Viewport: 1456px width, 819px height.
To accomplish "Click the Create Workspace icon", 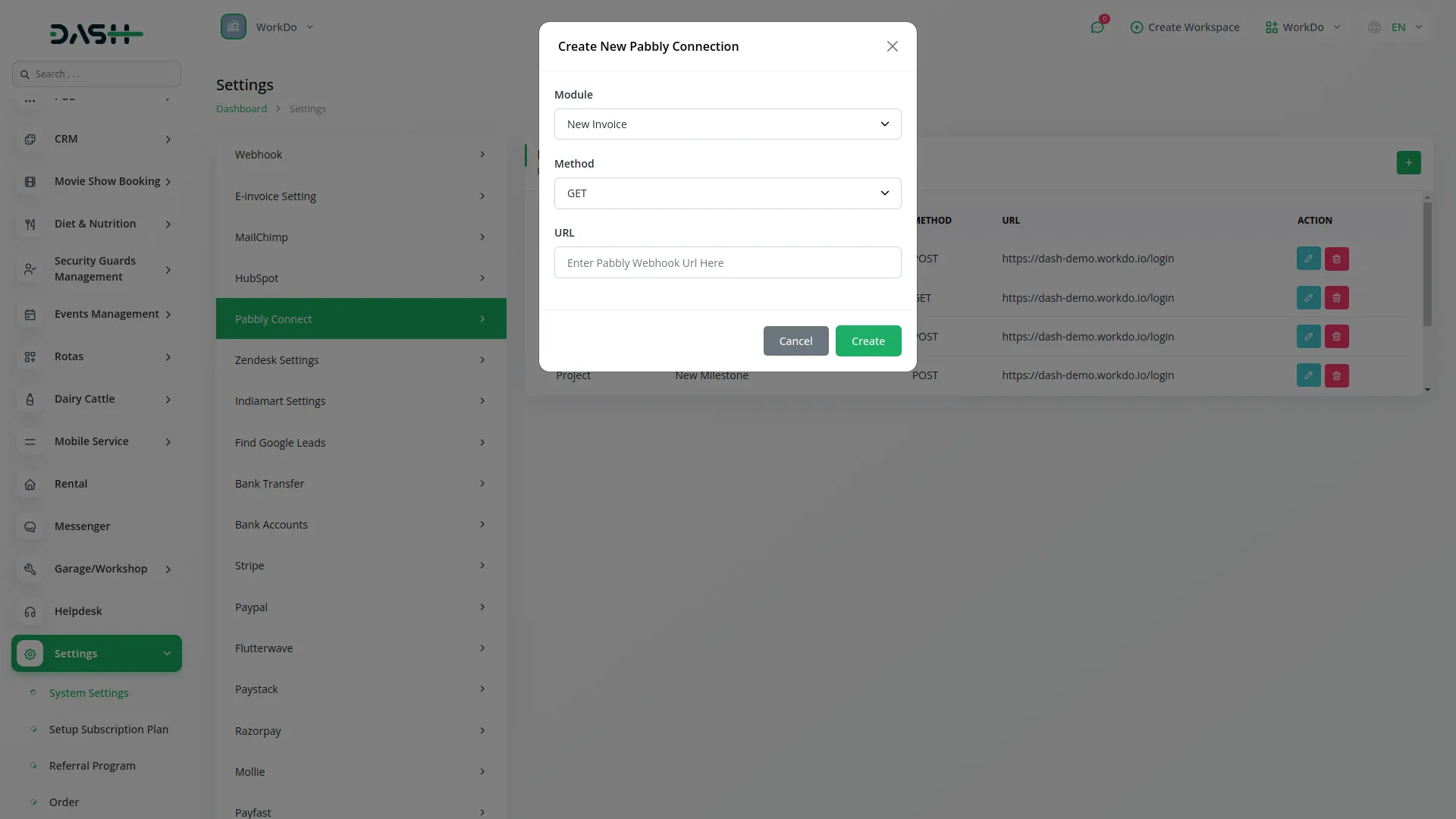I will [1137, 27].
